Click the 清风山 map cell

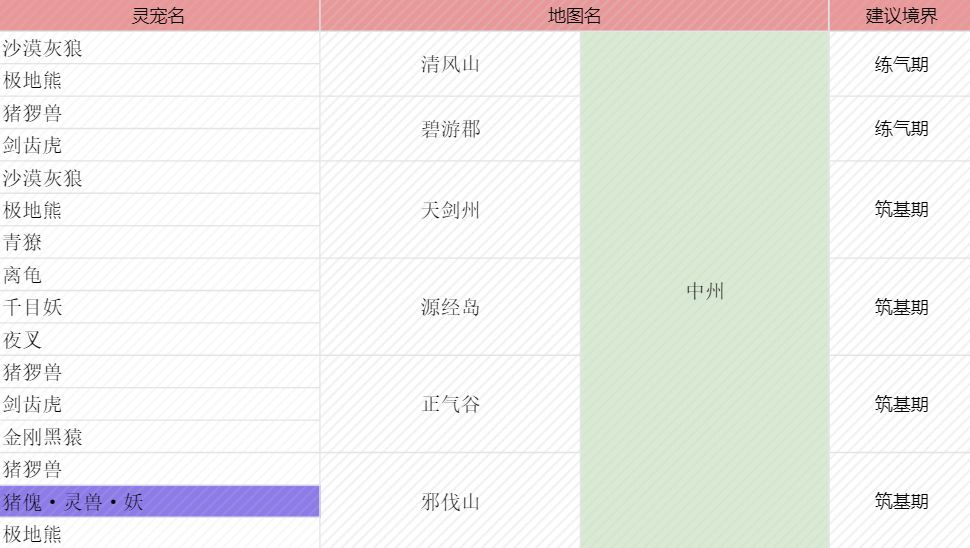[x=450, y=65]
